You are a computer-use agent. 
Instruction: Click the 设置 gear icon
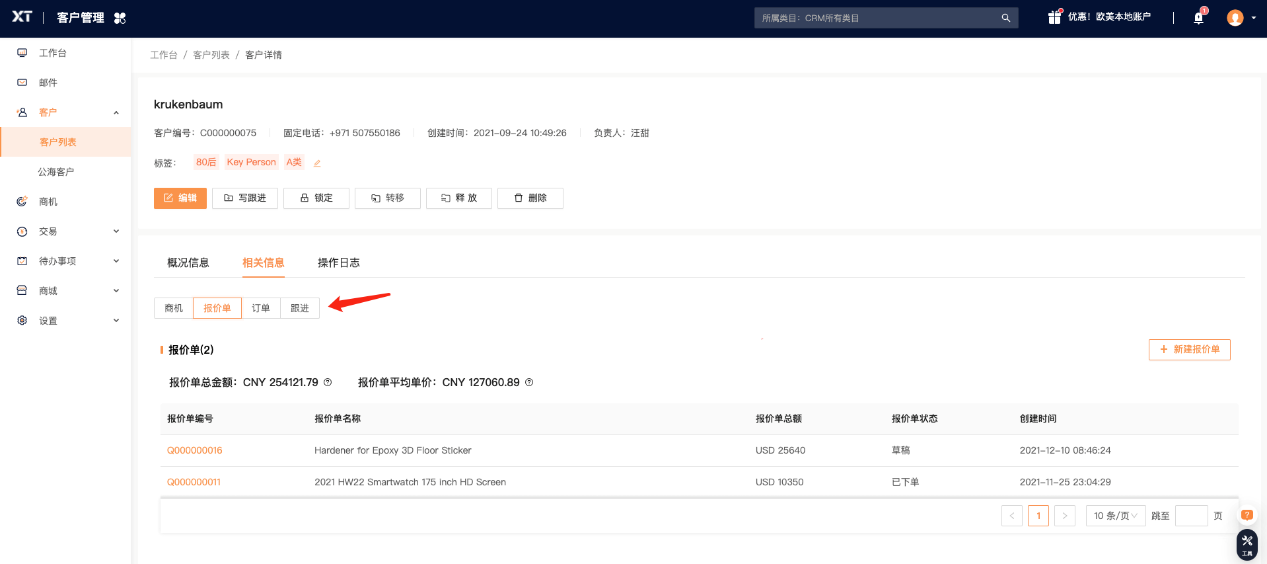22,321
